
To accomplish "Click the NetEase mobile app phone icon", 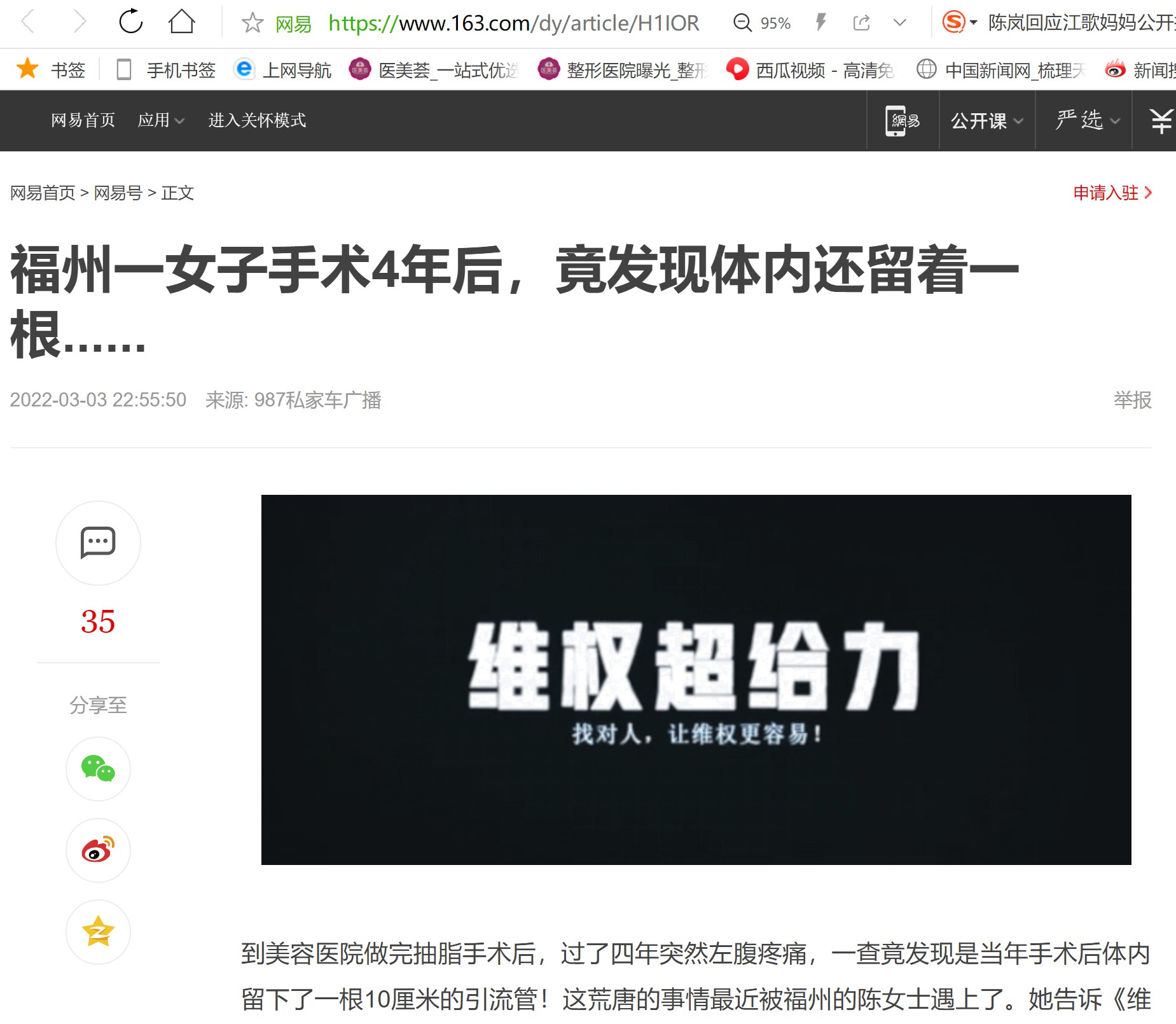I will [903, 120].
